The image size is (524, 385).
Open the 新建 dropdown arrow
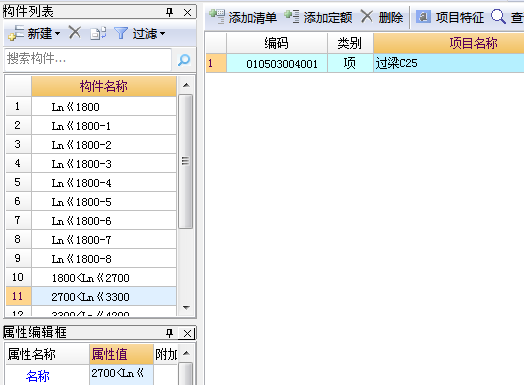point(57,34)
